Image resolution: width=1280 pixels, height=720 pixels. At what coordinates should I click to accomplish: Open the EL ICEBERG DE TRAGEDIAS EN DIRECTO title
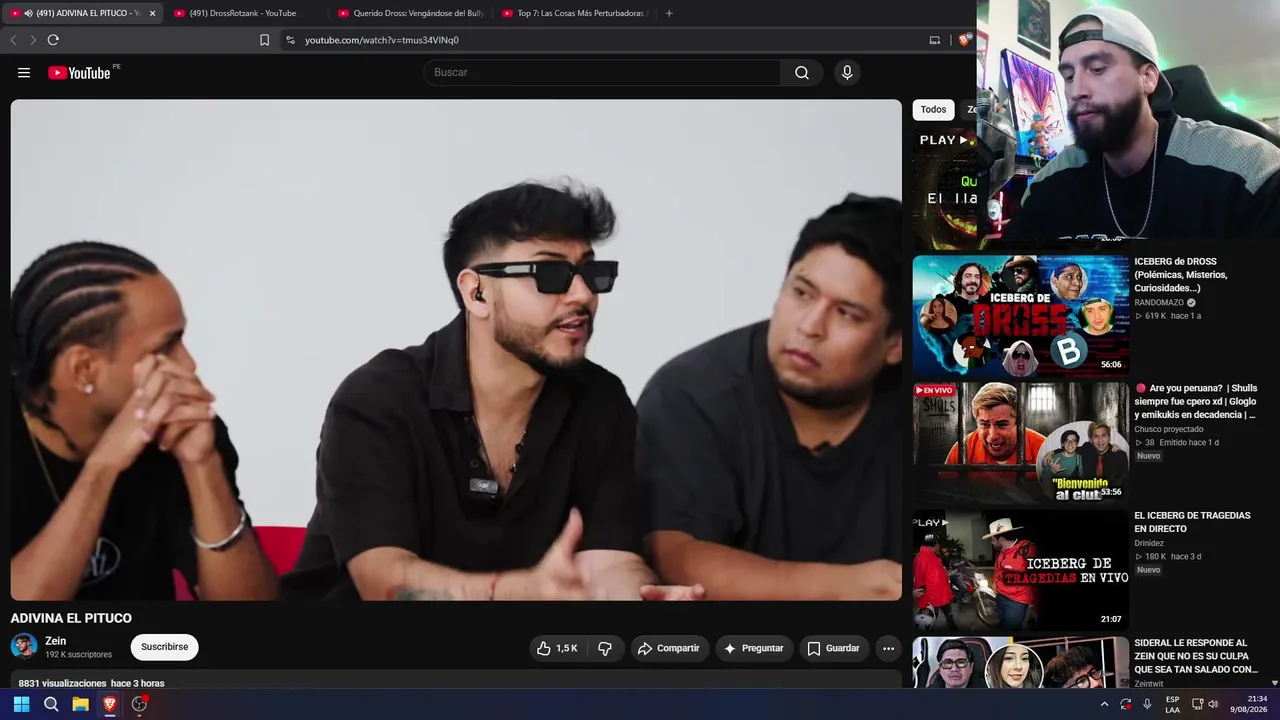[x=1192, y=522]
